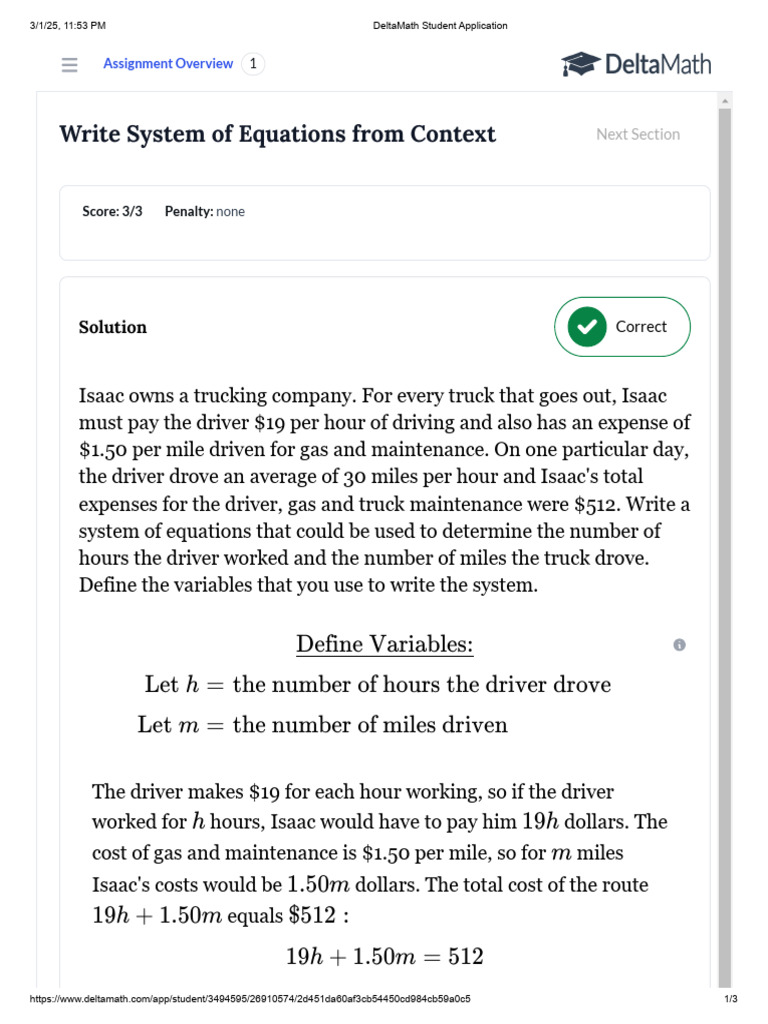Click the number 1 badge beside Assignment Overview
The height and width of the screenshot is (1024, 768).
253,64
